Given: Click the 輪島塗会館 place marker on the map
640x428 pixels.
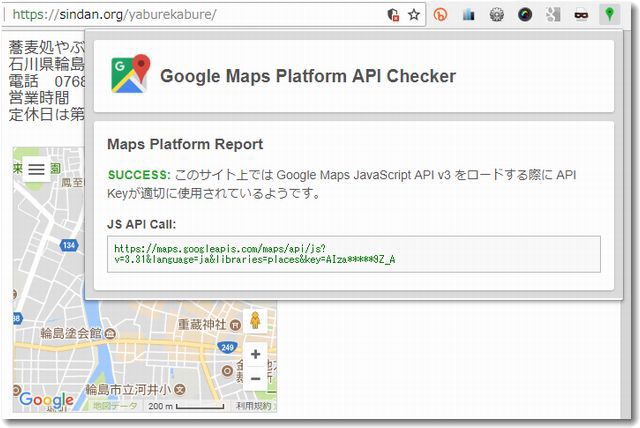Looking at the screenshot, I should click(x=110, y=334).
